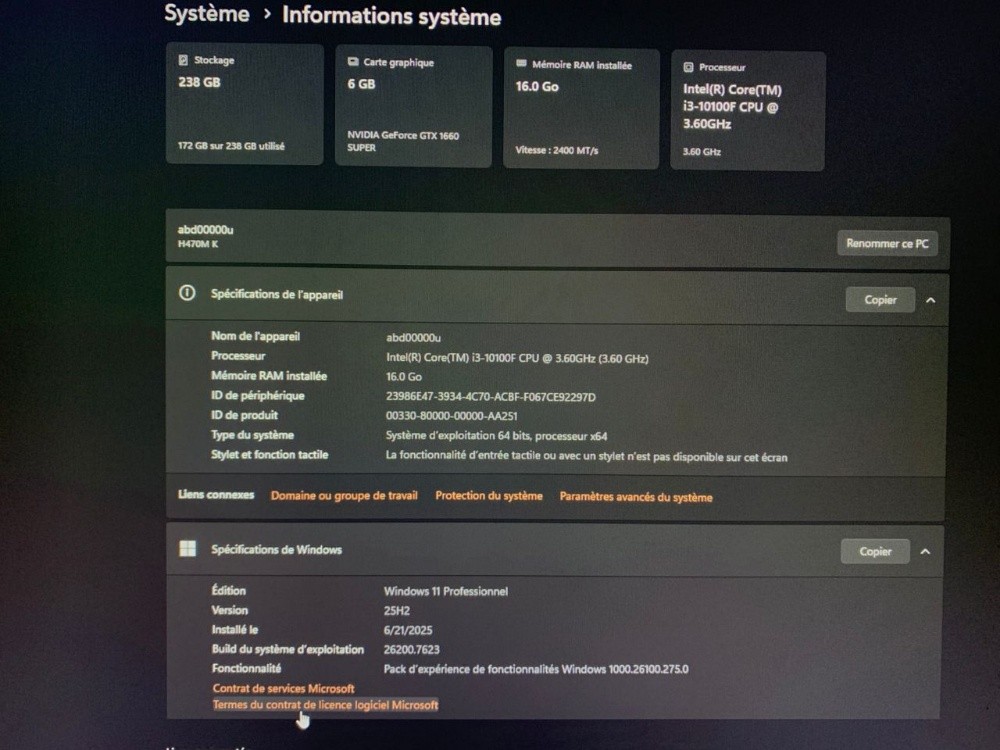This screenshot has width=1000, height=750.
Task: Click the Processeur chip icon
Action: tap(688, 67)
